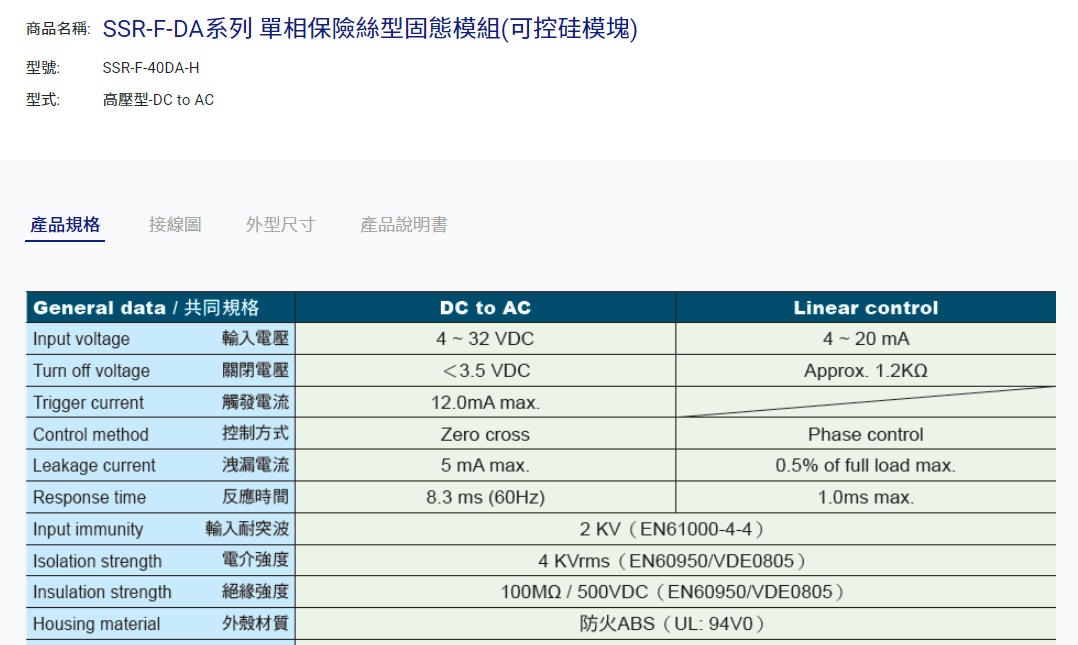Select the 產品規格 tab
1078x645 pixels.
click(x=65, y=225)
